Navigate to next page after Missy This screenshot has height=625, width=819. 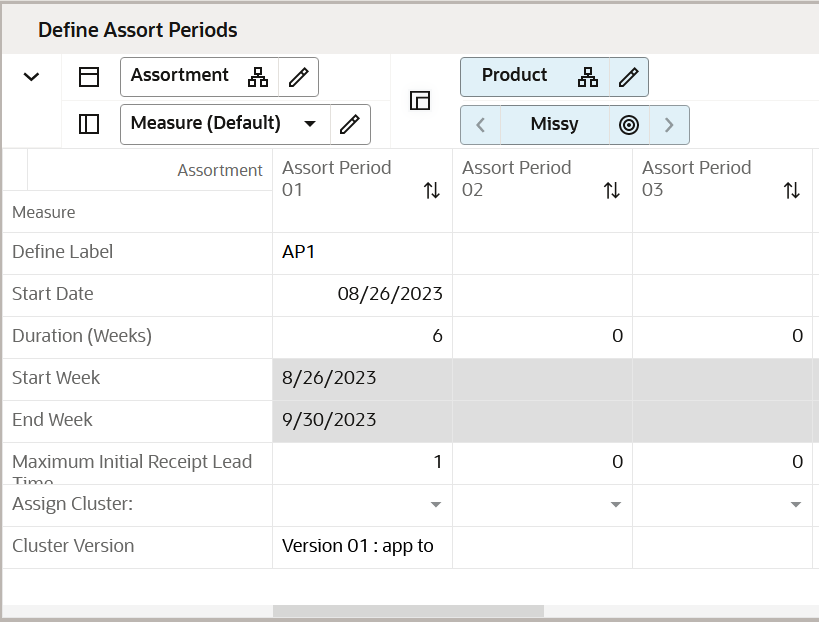669,124
